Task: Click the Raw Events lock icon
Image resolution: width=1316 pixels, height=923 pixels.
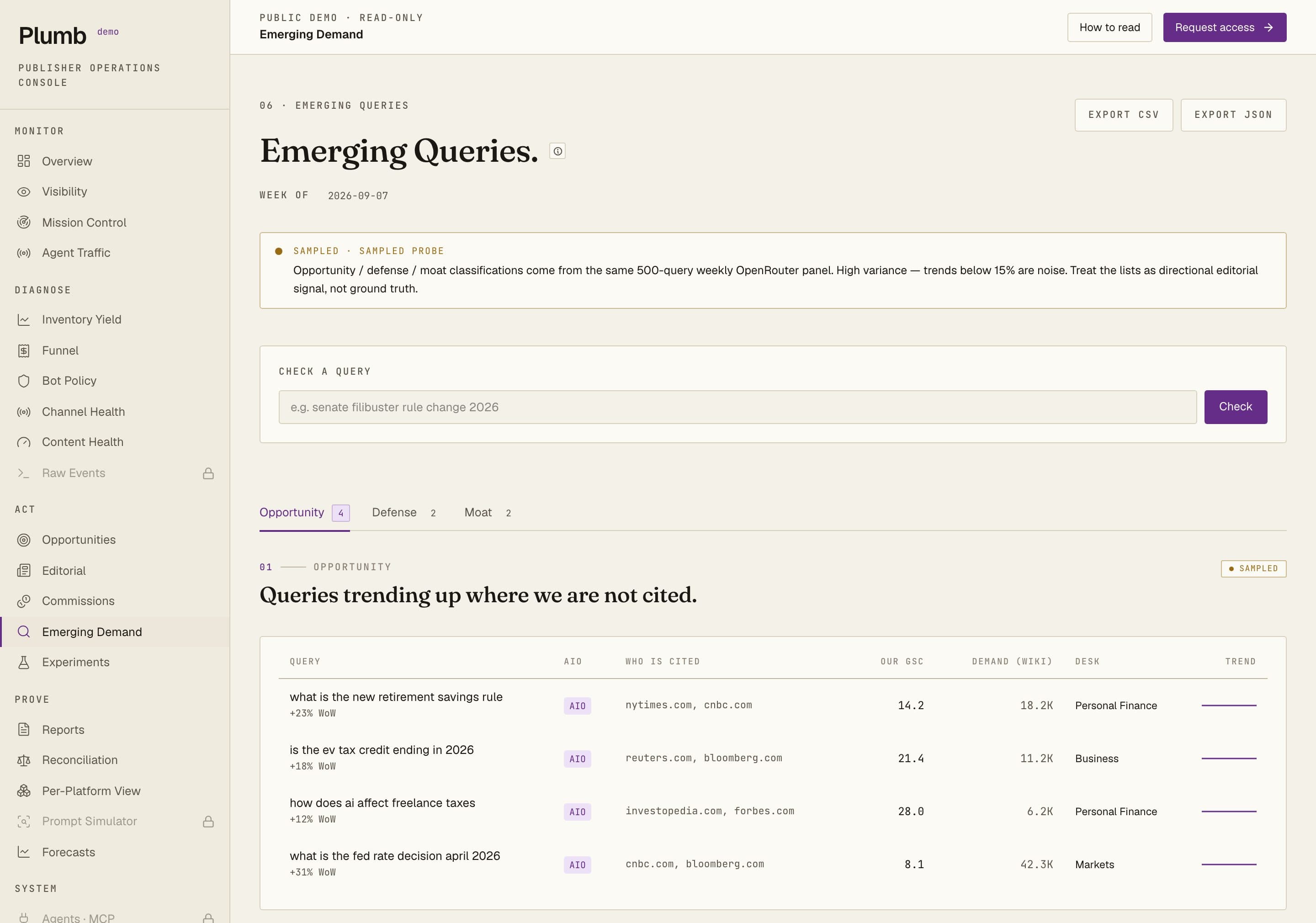Action: pyautogui.click(x=209, y=473)
